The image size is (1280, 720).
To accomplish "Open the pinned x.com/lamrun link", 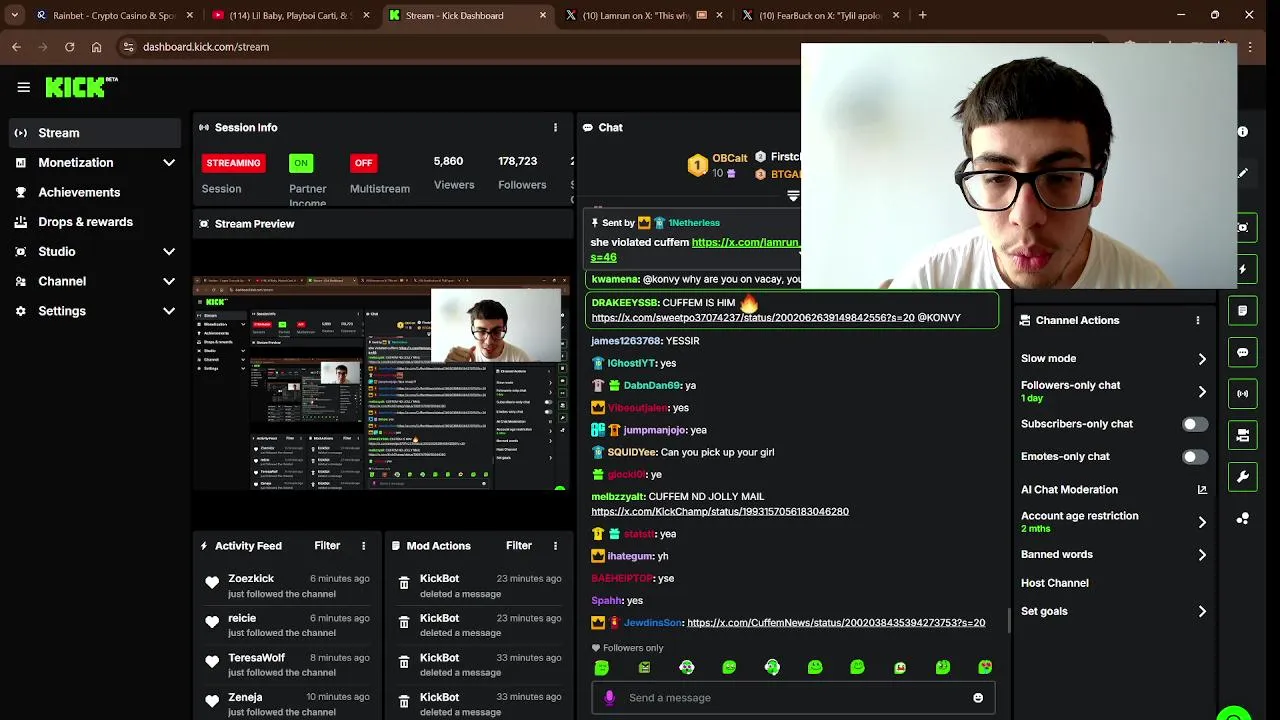I will click(x=745, y=243).
